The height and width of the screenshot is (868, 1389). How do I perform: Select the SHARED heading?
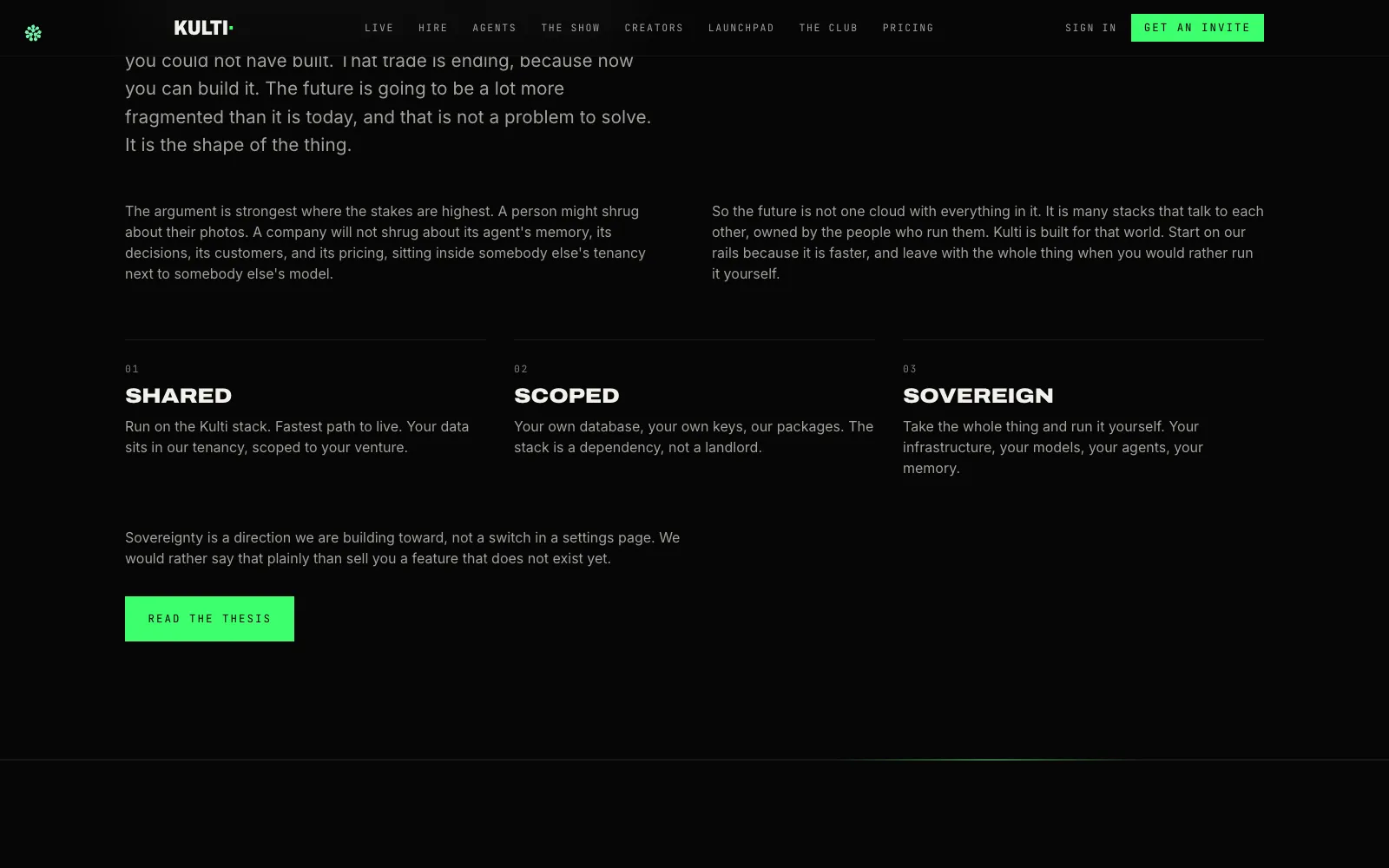tap(179, 396)
